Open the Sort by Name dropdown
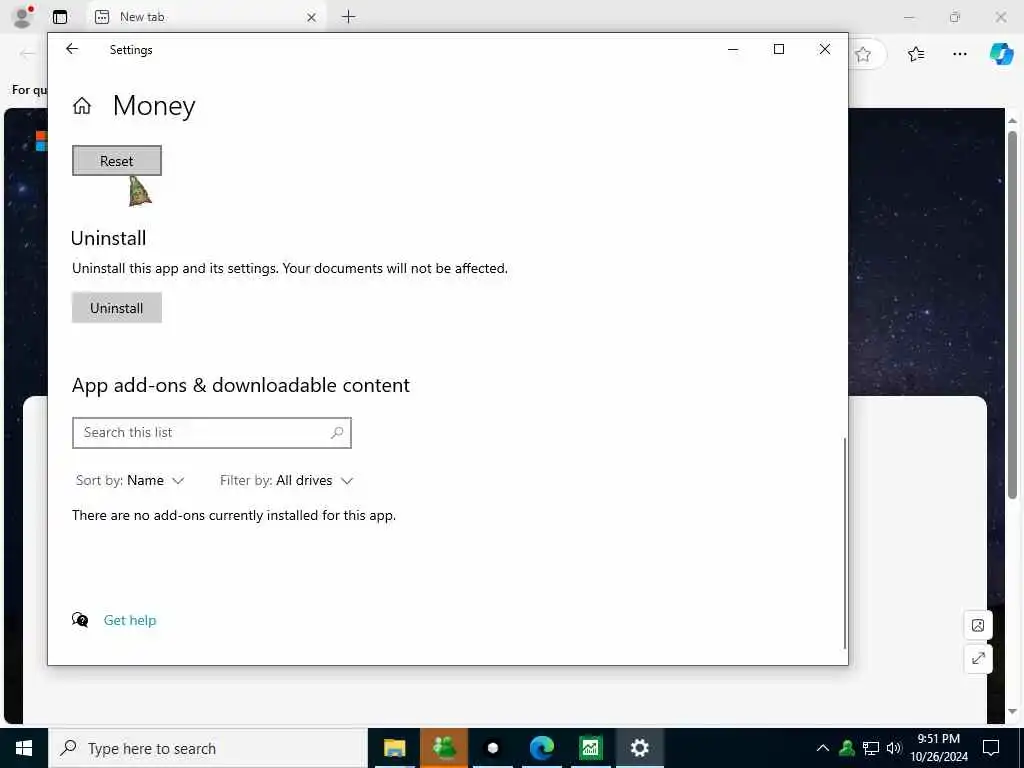Image resolution: width=1024 pixels, height=768 pixels. (130, 481)
